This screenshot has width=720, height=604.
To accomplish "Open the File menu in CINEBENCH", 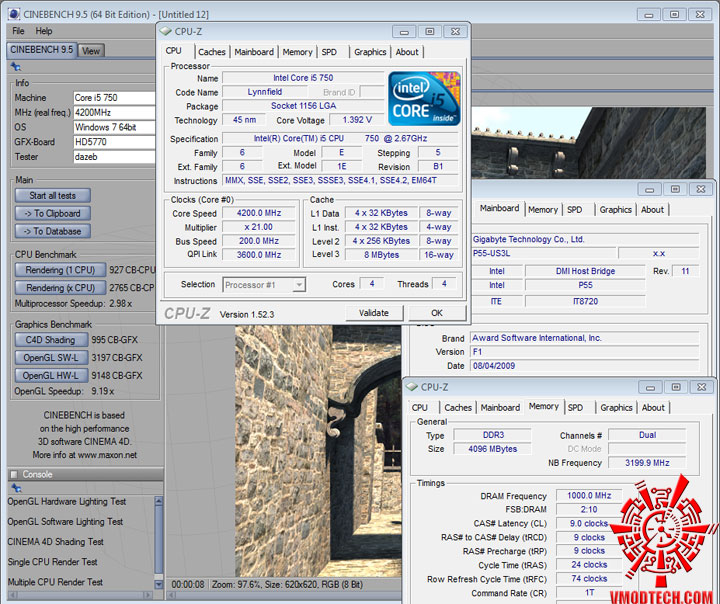I will pos(19,31).
